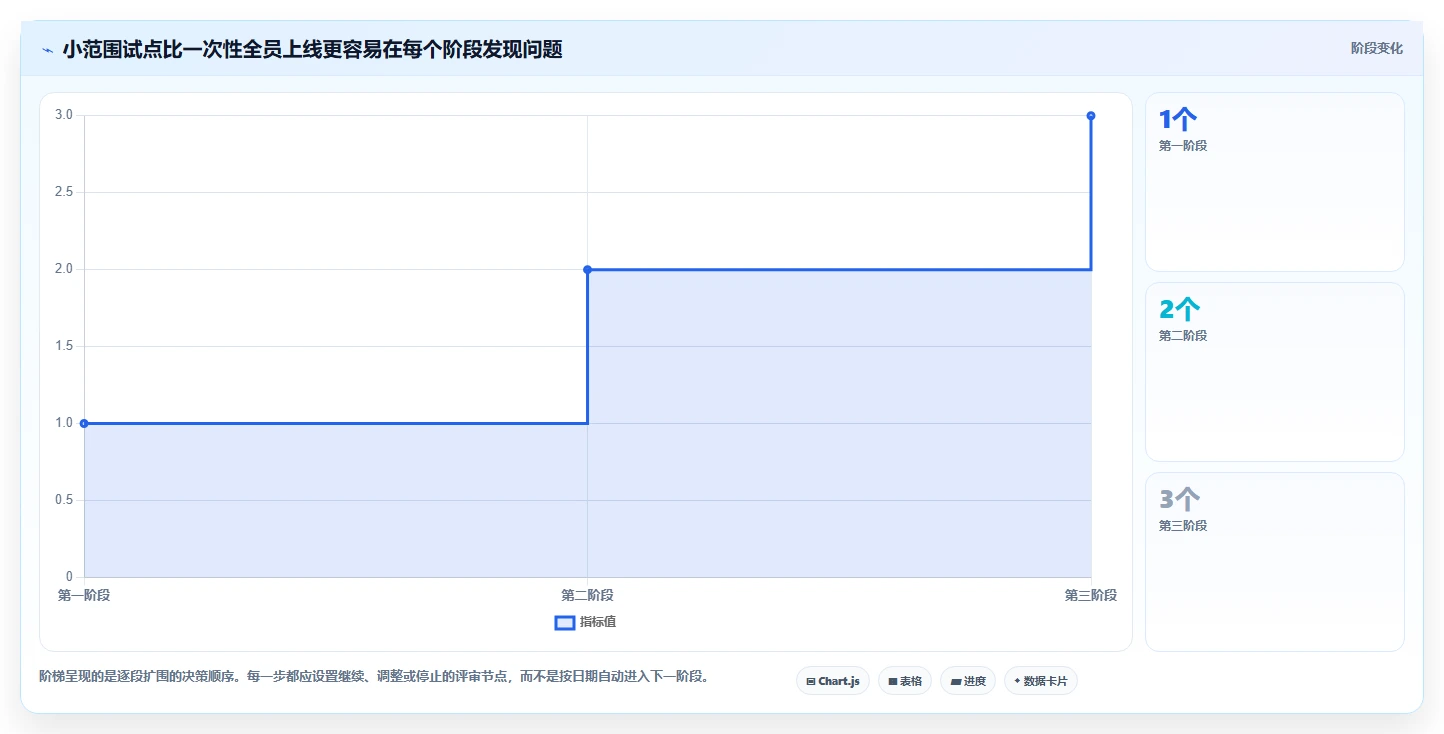
Task: Click the 3.0 y-axis value
Action: click(x=64, y=115)
